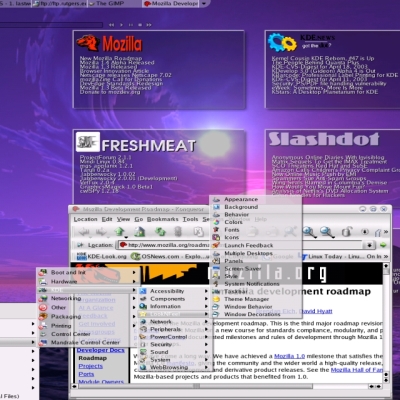Screen dimensions: 400x400
Task: Open Theme Manager entry
Action: [x=256, y=299]
